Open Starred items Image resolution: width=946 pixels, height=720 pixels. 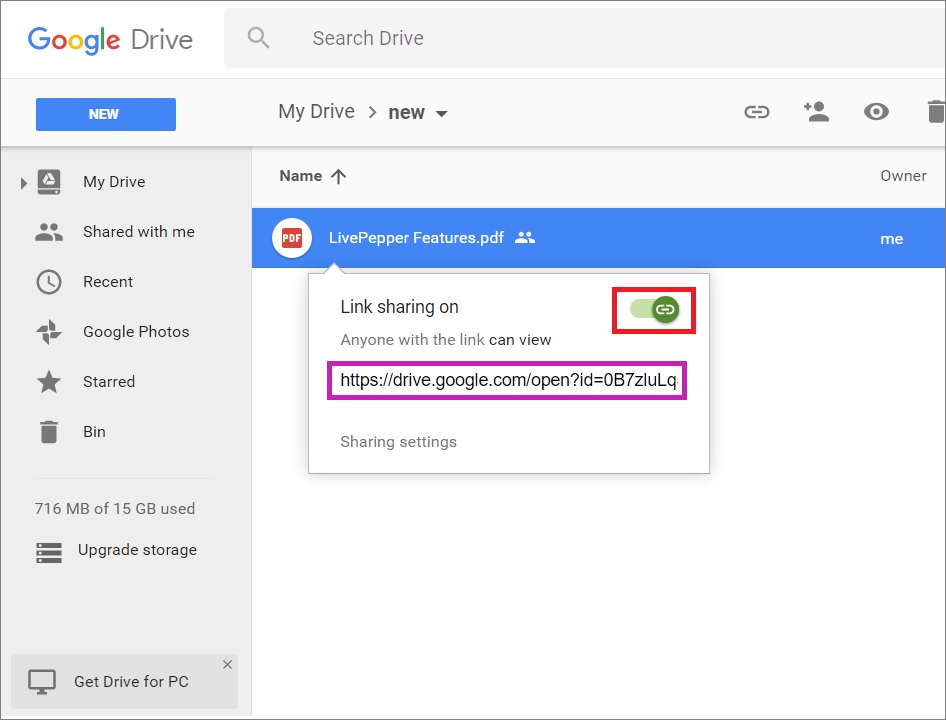tap(109, 382)
